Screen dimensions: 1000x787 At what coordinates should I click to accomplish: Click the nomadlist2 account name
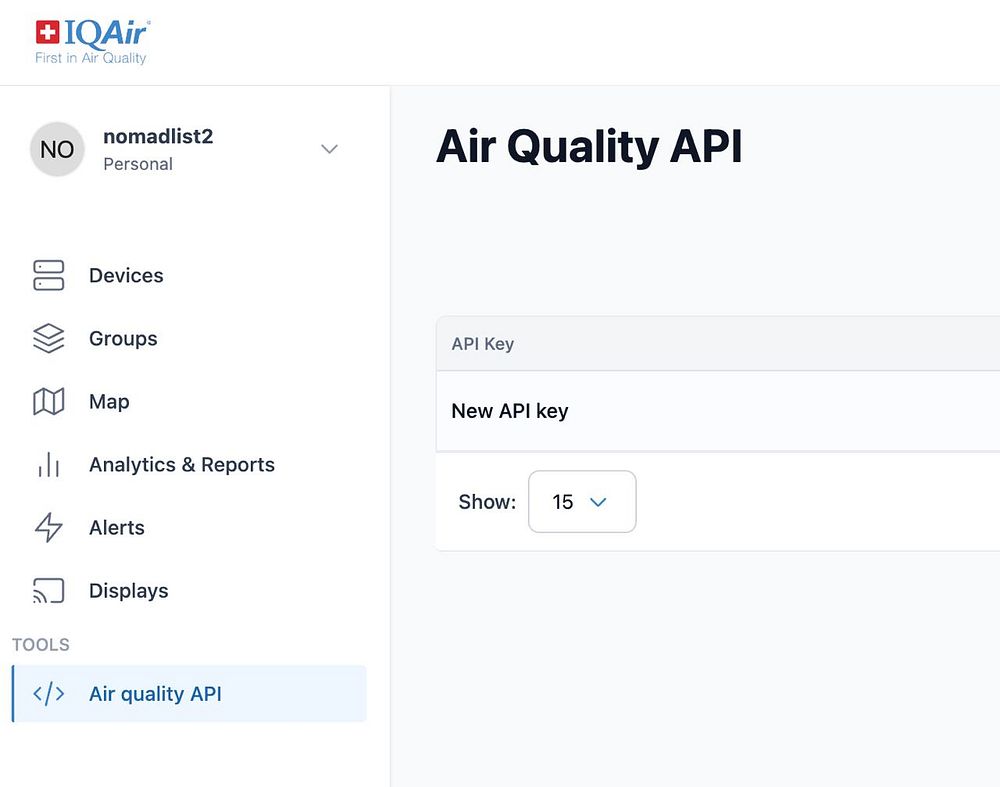pos(158,136)
